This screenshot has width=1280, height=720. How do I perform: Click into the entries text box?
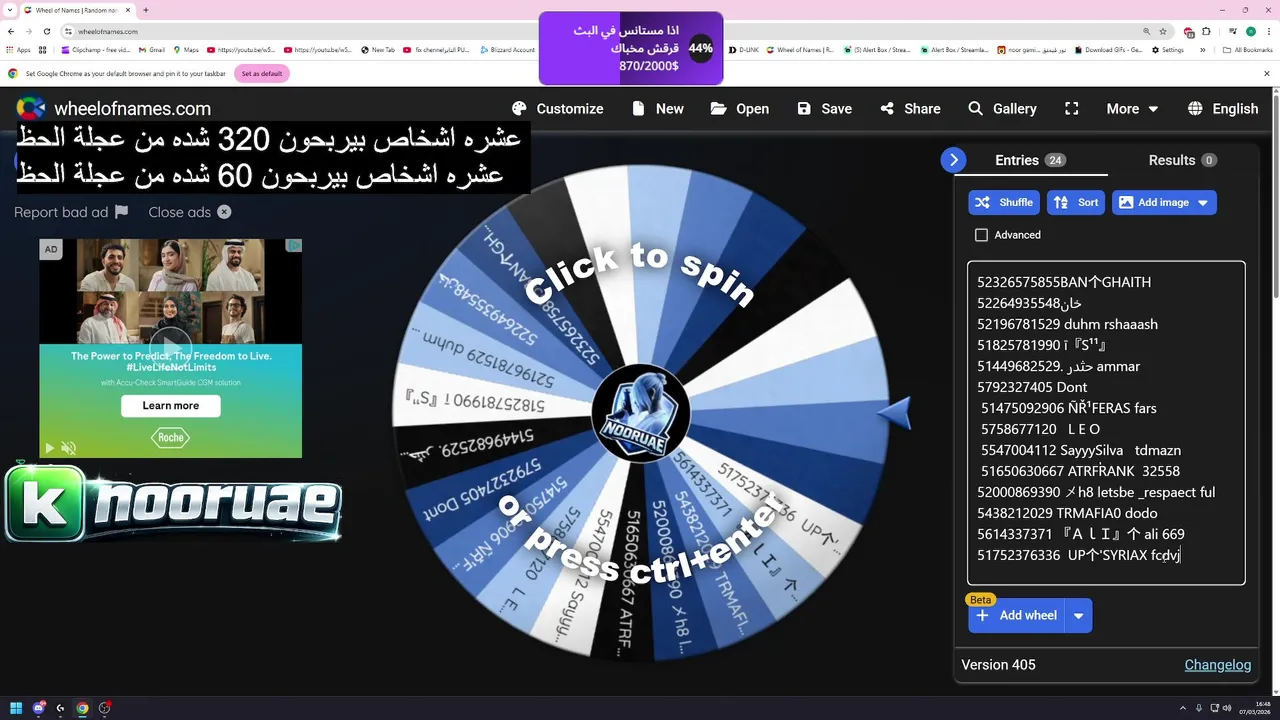click(x=1106, y=423)
